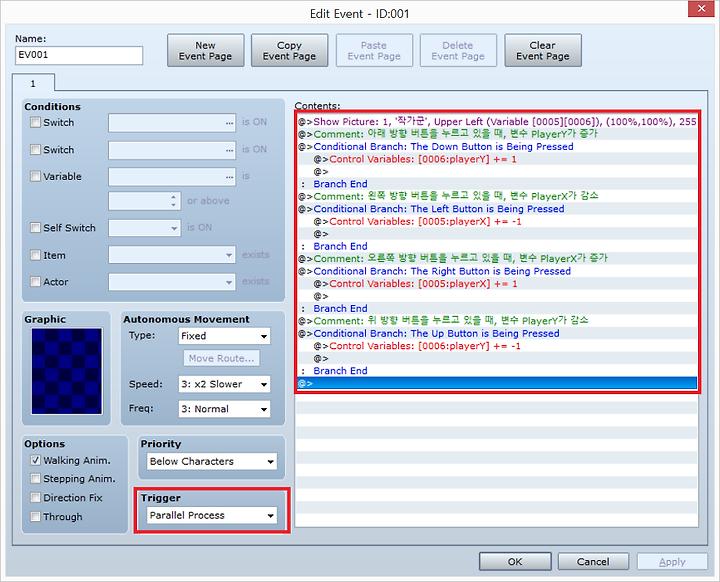Enable the Actor condition checkbox
Screen dimensions: 720x582
point(35,282)
